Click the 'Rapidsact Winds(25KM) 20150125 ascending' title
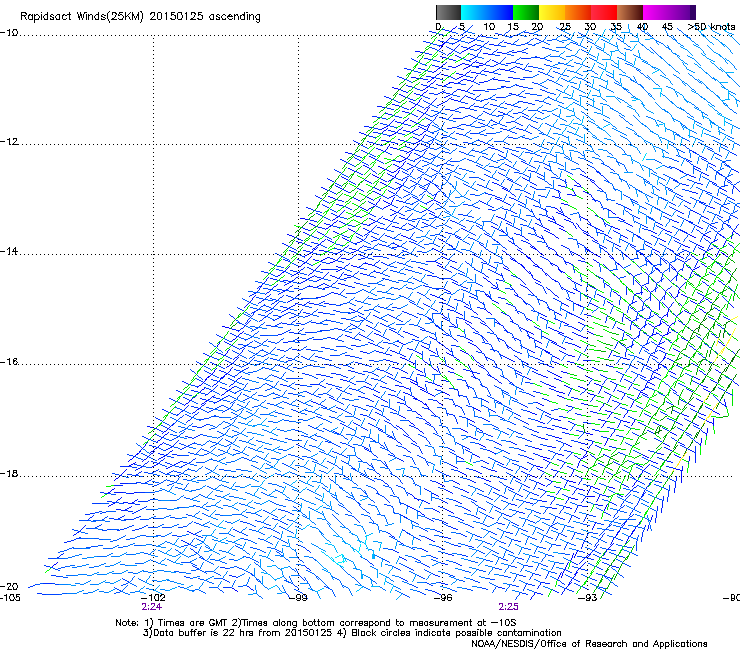The image size is (740, 650). point(140,17)
